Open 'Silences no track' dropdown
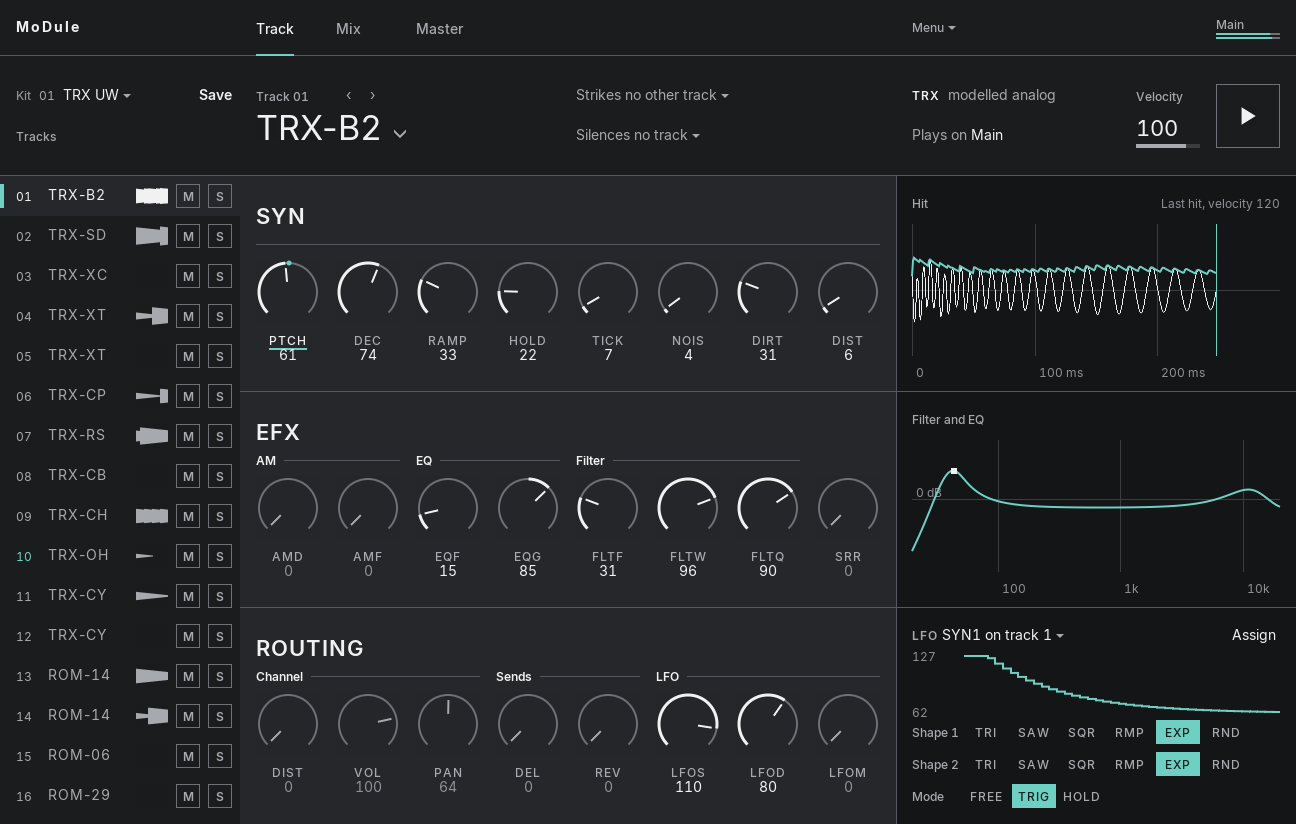This screenshot has width=1296, height=824. [x=638, y=135]
